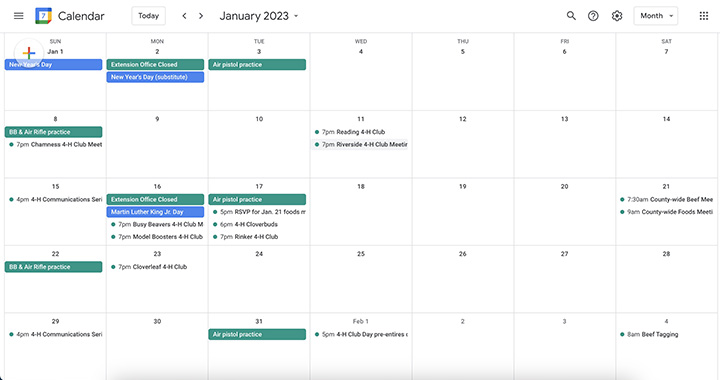Open 9am County-wide Foods Meeting event
Screen dimensions: 720x380
coord(666,212)
